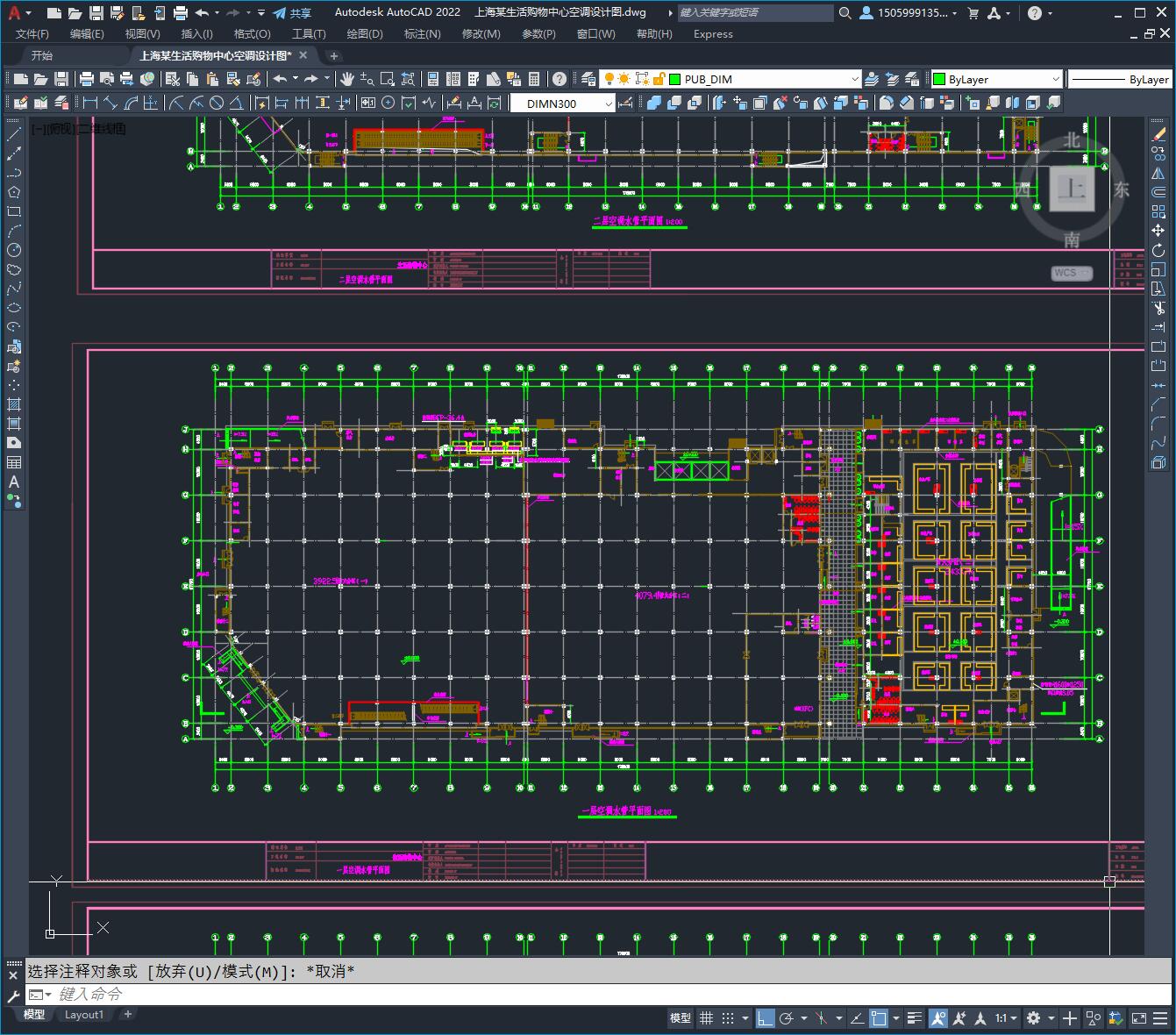Click the search magnifier icon in the title bar
1176x1035 pixels.
tap(845, 13)
